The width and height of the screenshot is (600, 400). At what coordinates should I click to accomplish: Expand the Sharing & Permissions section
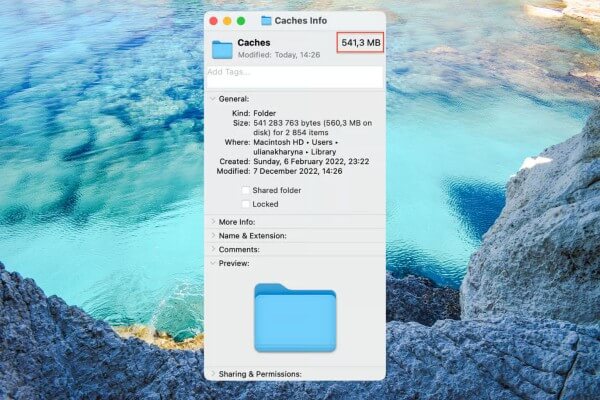(213, 374)
